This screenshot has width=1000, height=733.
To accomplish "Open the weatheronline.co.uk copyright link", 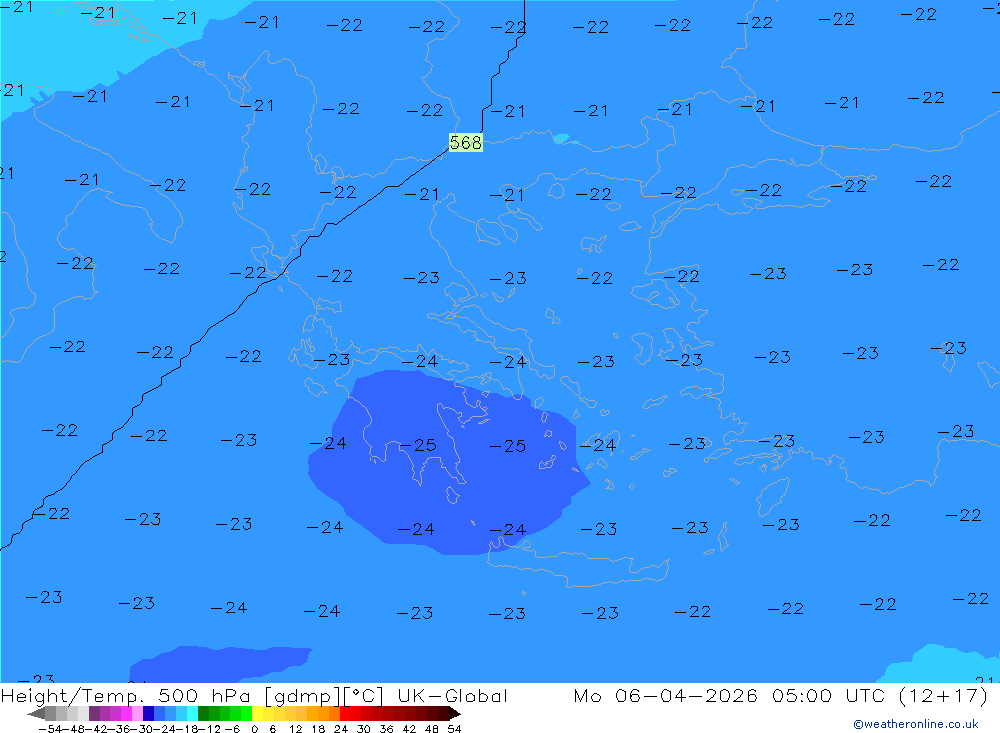I will point(916,724).
